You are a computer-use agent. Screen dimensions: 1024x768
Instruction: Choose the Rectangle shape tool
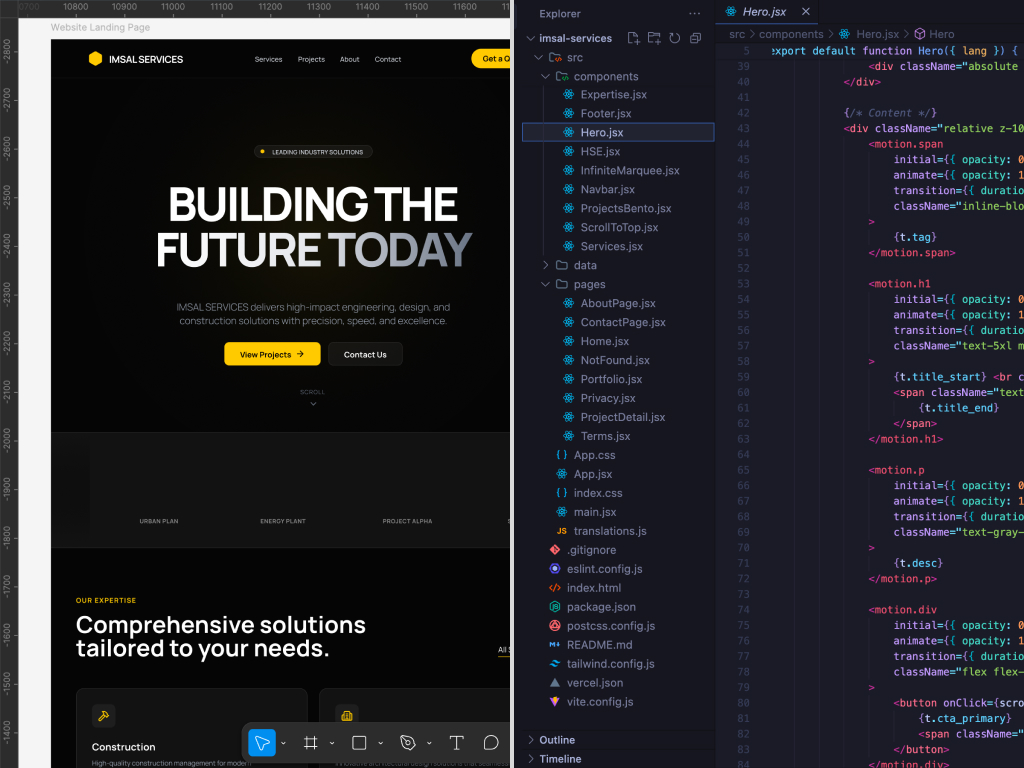(359, 743)
